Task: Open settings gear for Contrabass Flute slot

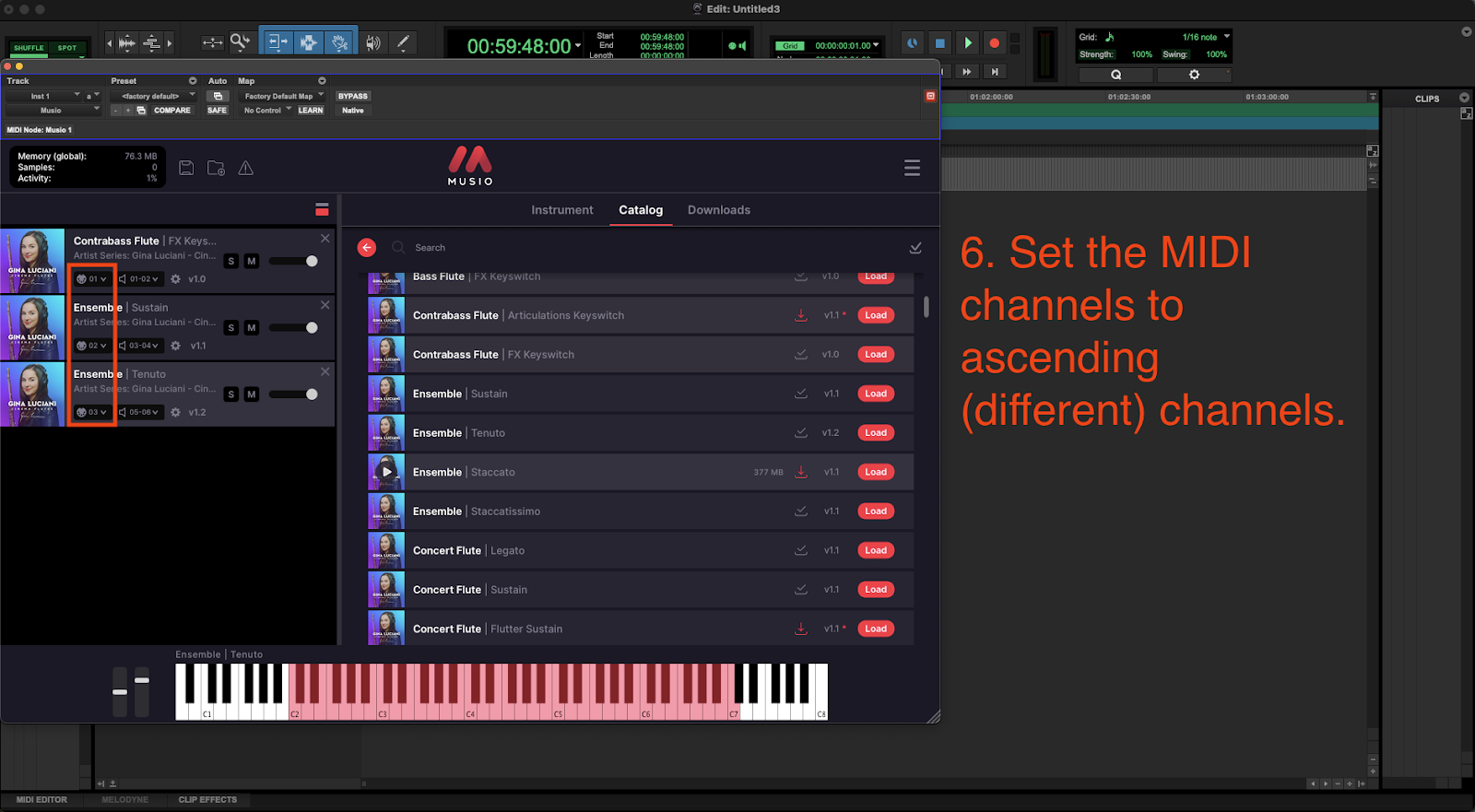Action: point(175,278)
